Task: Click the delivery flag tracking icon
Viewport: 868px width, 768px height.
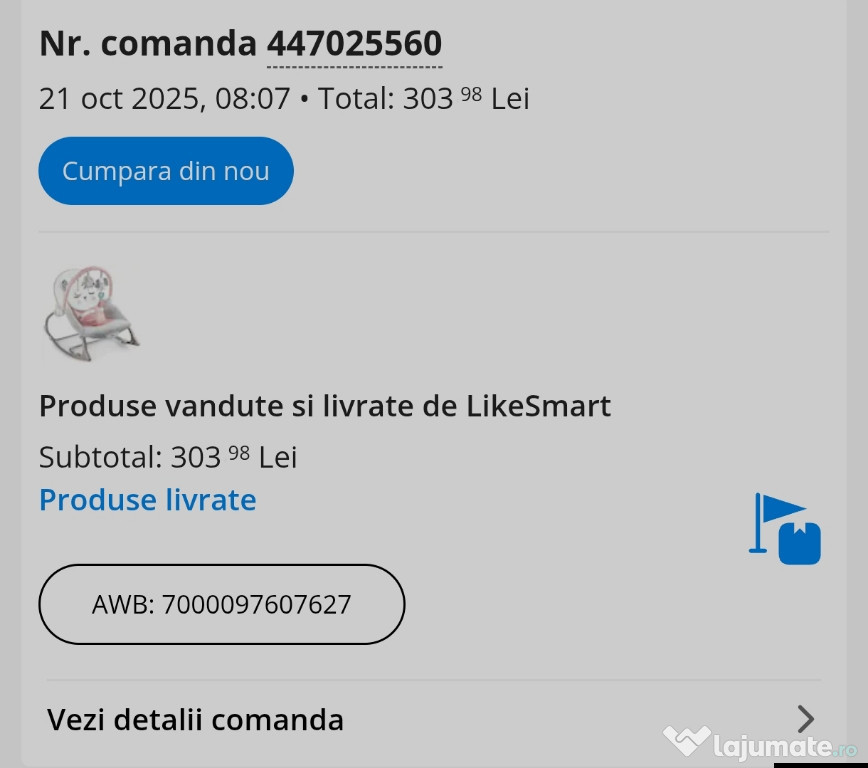Action: [784, 529]
